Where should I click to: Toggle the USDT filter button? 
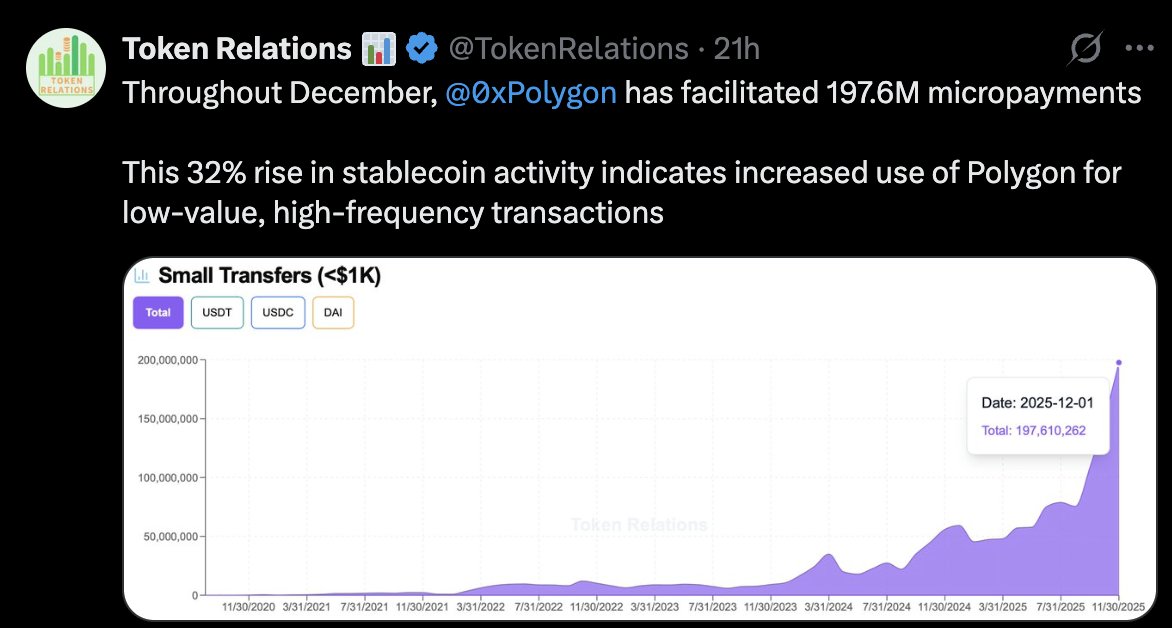[217, 312]
